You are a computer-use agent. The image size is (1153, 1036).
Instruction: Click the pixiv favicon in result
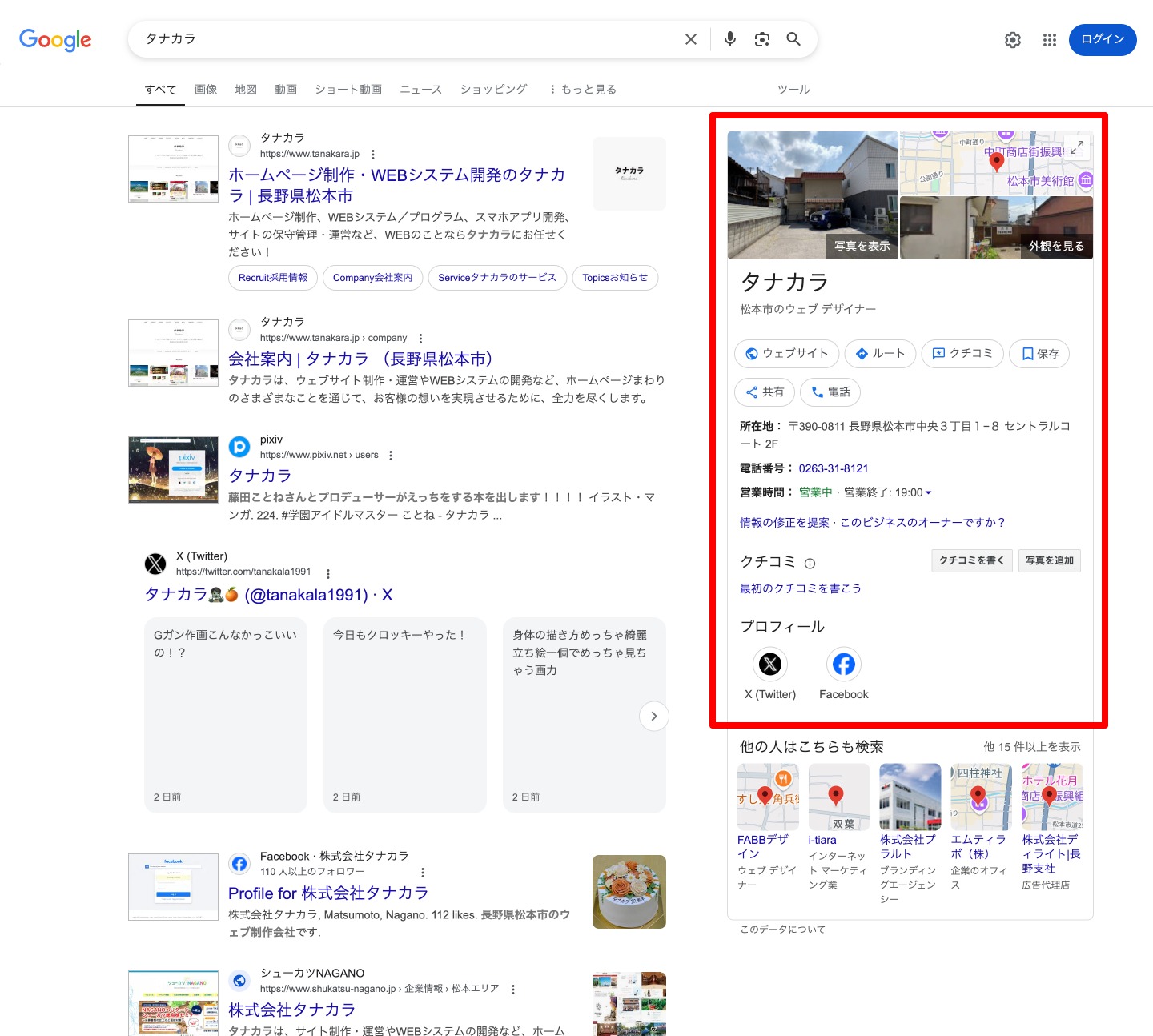point(239,447)
